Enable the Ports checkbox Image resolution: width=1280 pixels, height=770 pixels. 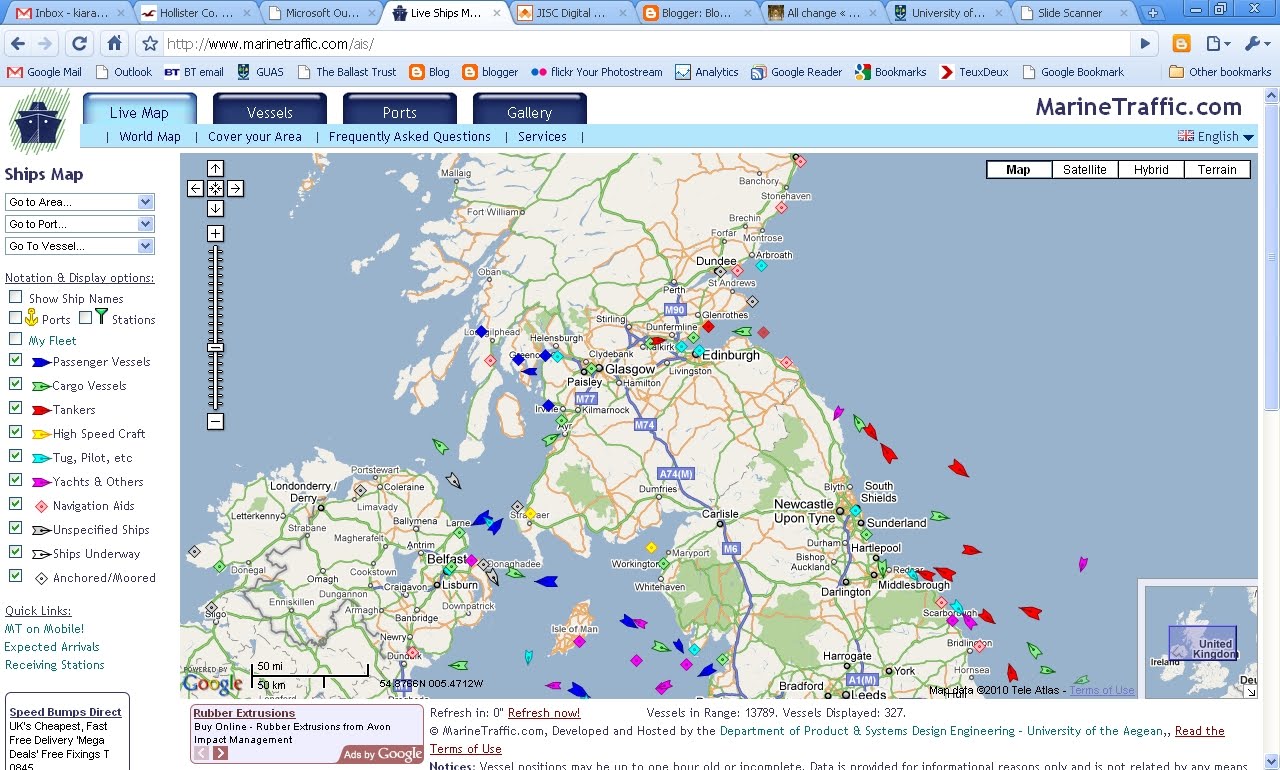point(15,318)
